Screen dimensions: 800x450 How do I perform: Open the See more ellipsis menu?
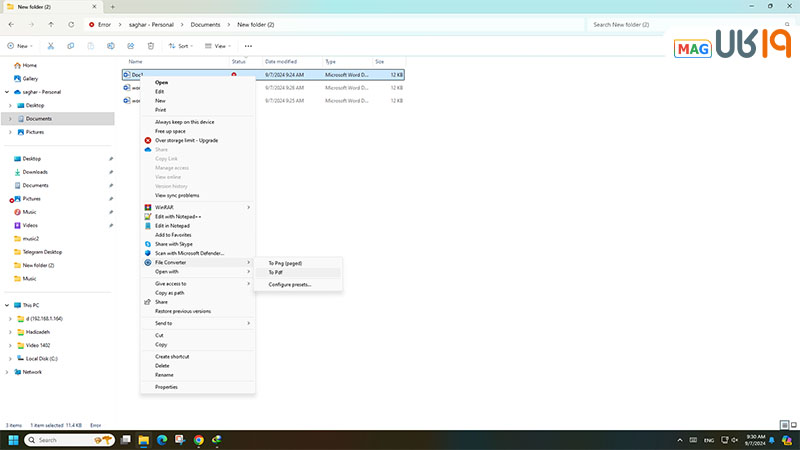pos(248,46)
